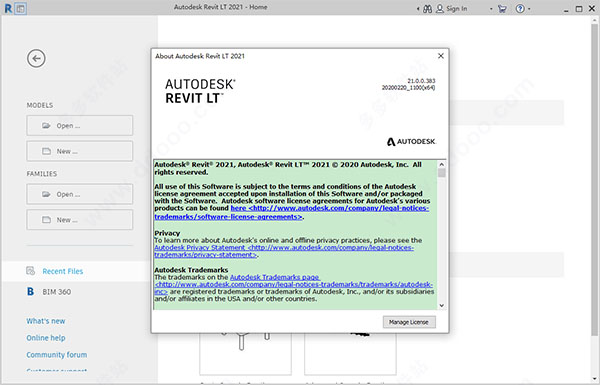Click the license text scrollbar thumb
600x385 pixels.
pos(442,173)
